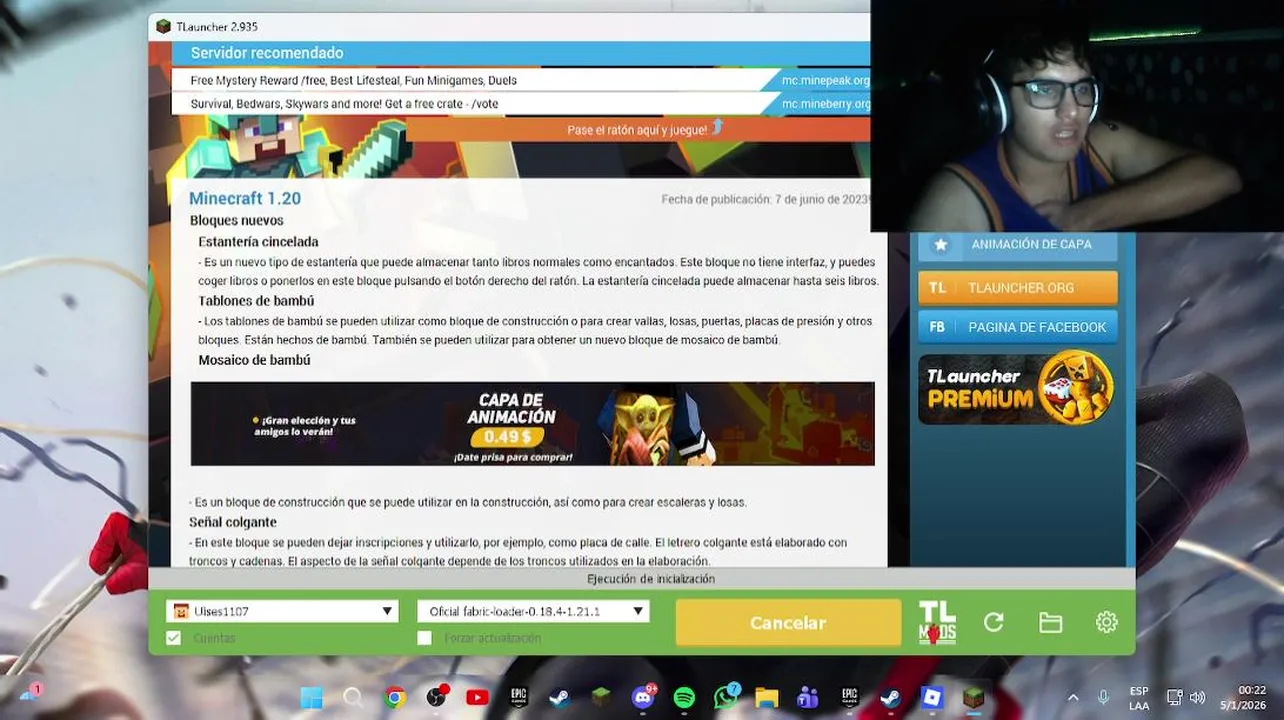This screenshot has width=1284, height=720.
Task: Click the 'Servidor recomendado' header
Action: click(x=267, y=53)
